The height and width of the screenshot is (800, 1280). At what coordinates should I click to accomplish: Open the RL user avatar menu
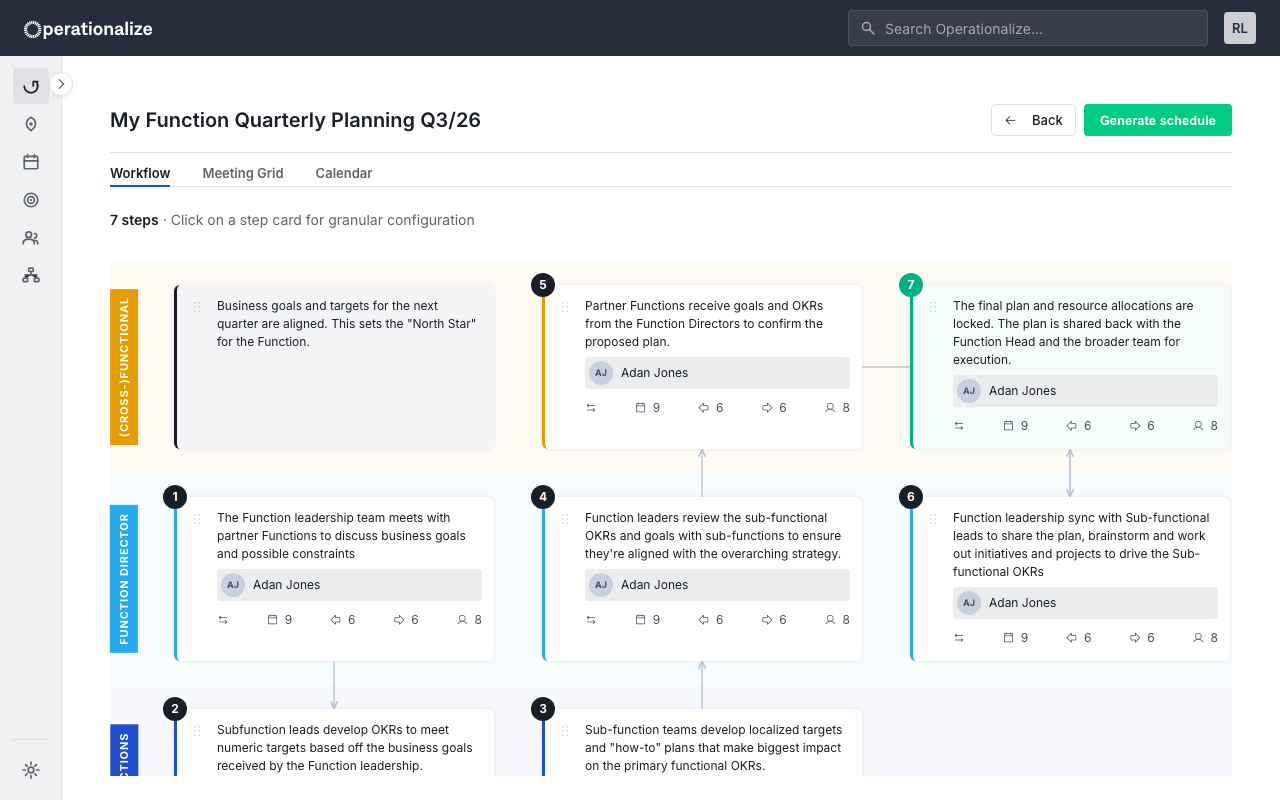click(x=1240, y=28)
